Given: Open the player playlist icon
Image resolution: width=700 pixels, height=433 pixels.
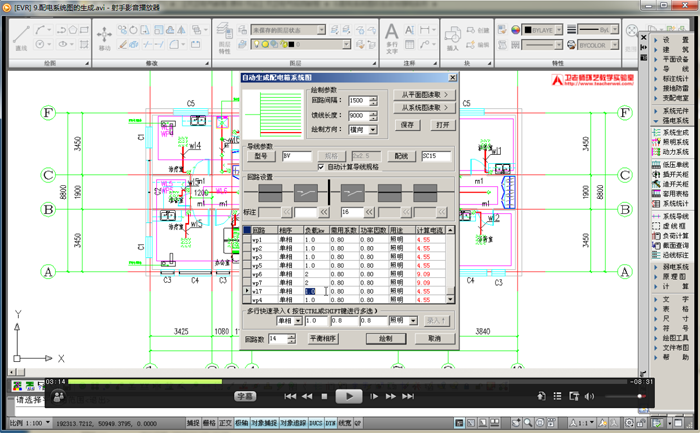Looking at the screenshot, I should [x=557, y=396].
